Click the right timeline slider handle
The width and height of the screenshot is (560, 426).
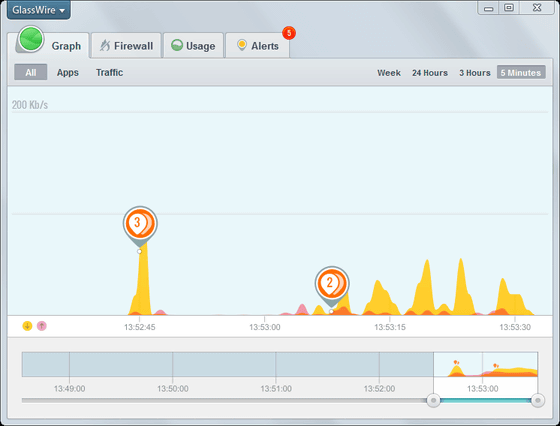pyautogui.click(x=538, y=400)
